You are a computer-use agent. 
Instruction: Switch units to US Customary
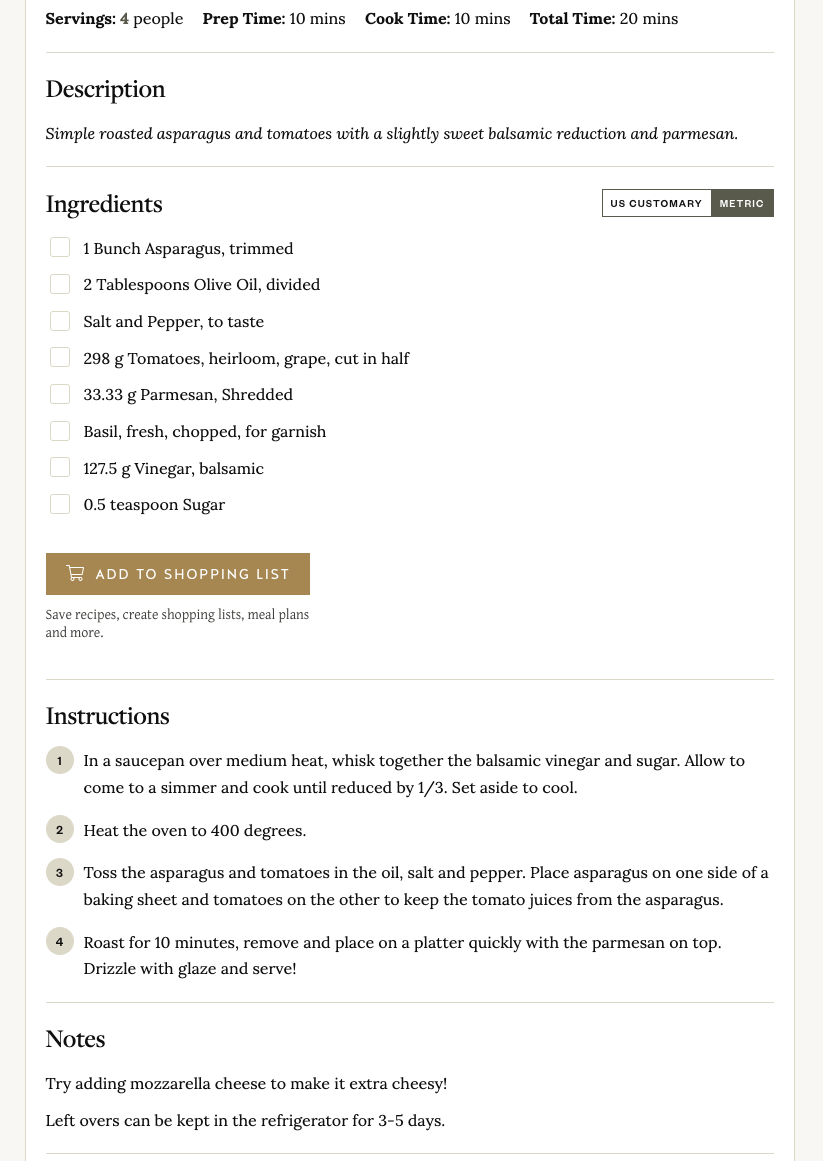[656, 203]
